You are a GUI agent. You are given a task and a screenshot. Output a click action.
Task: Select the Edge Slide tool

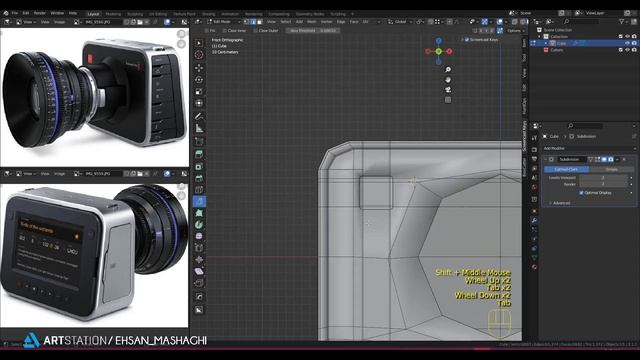click(x=199, y=248)
